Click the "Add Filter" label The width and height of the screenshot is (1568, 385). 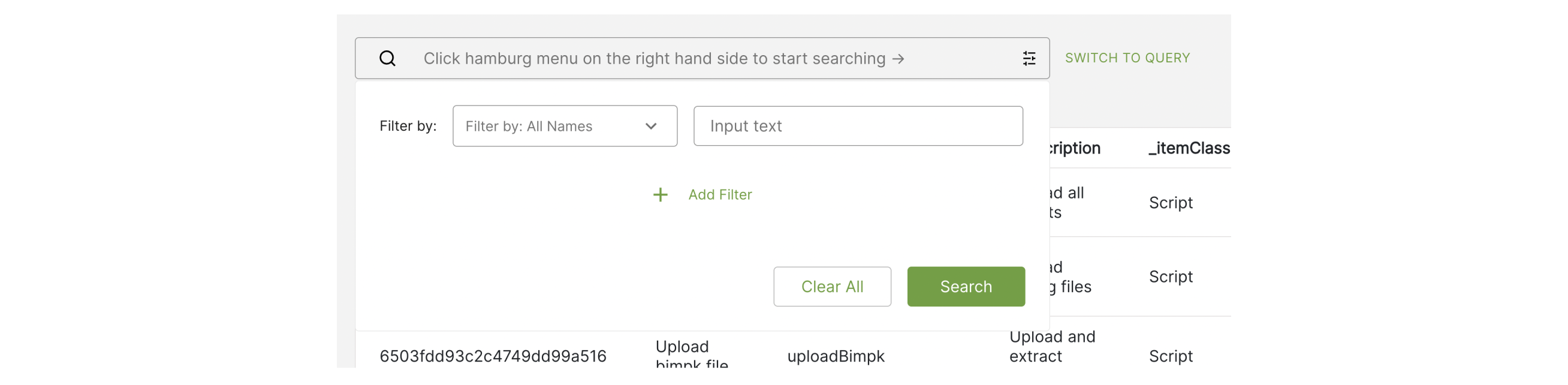point(719,195)
